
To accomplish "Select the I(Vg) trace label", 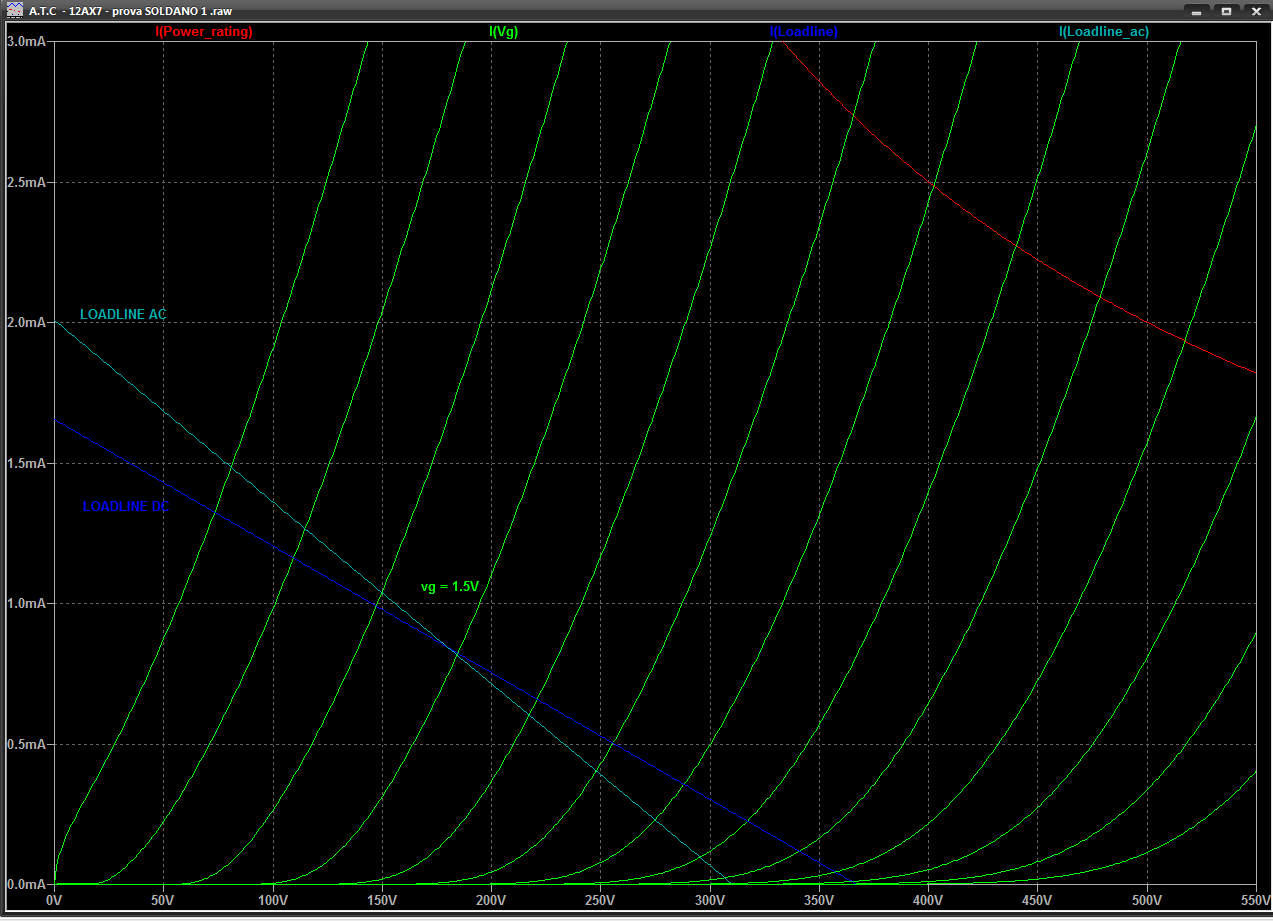I will pyautogui.click(x=503, y=32).
